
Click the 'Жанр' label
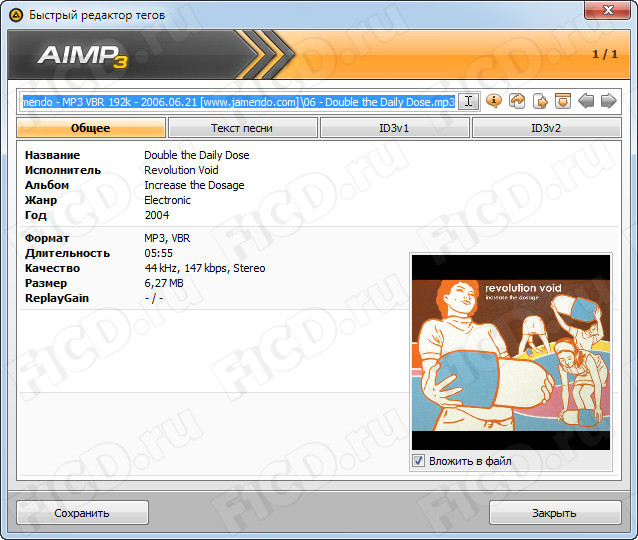pos(41,200)
